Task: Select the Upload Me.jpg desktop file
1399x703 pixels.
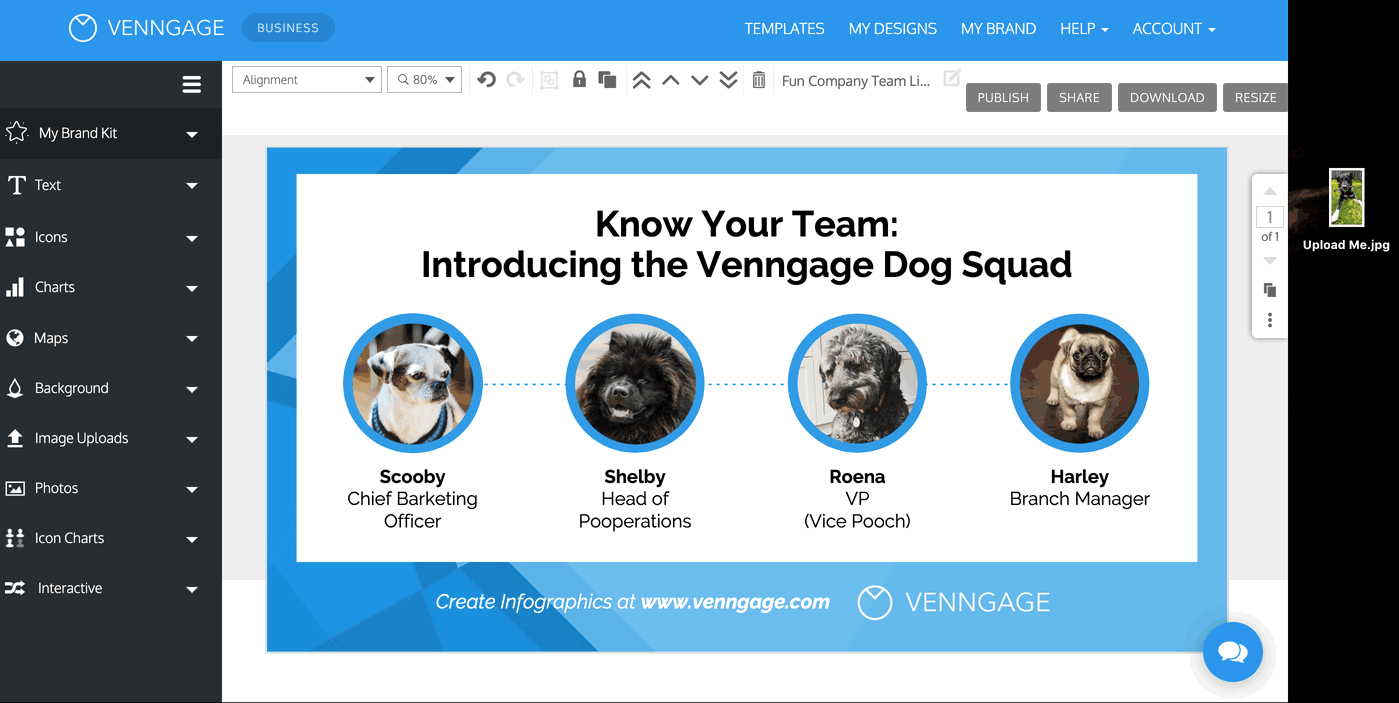Action: tap(1346, 211)
